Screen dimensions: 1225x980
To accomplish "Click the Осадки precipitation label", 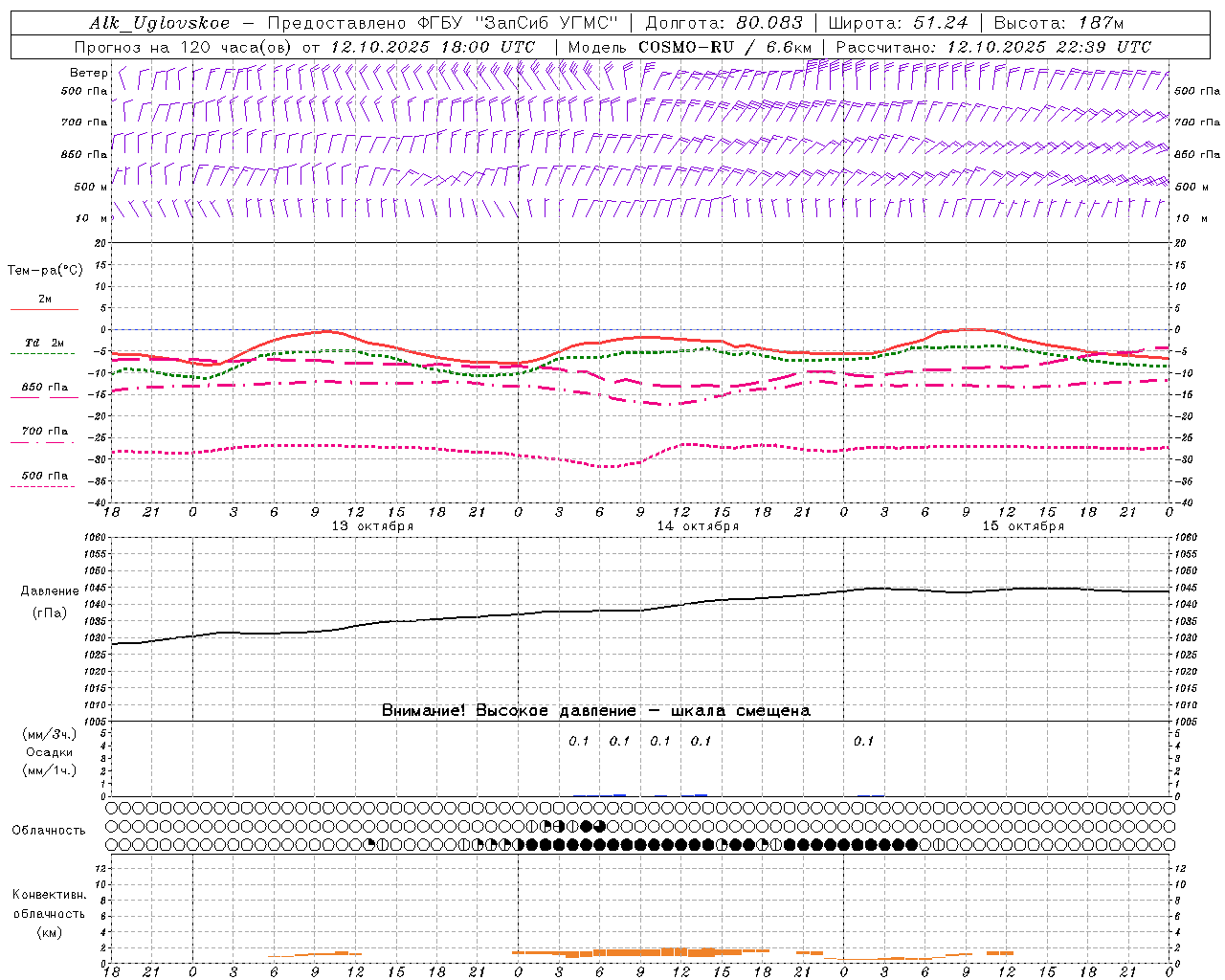I will tap(50, 752).
